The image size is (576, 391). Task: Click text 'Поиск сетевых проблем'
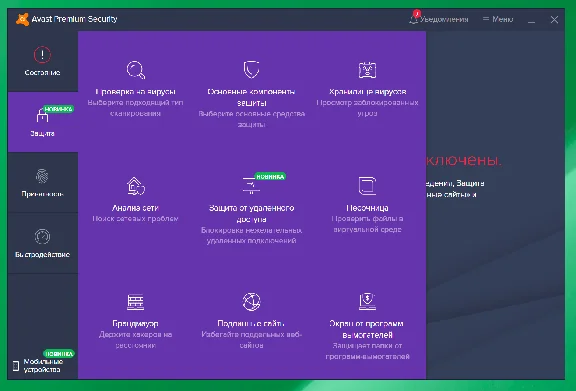point(135,219)
